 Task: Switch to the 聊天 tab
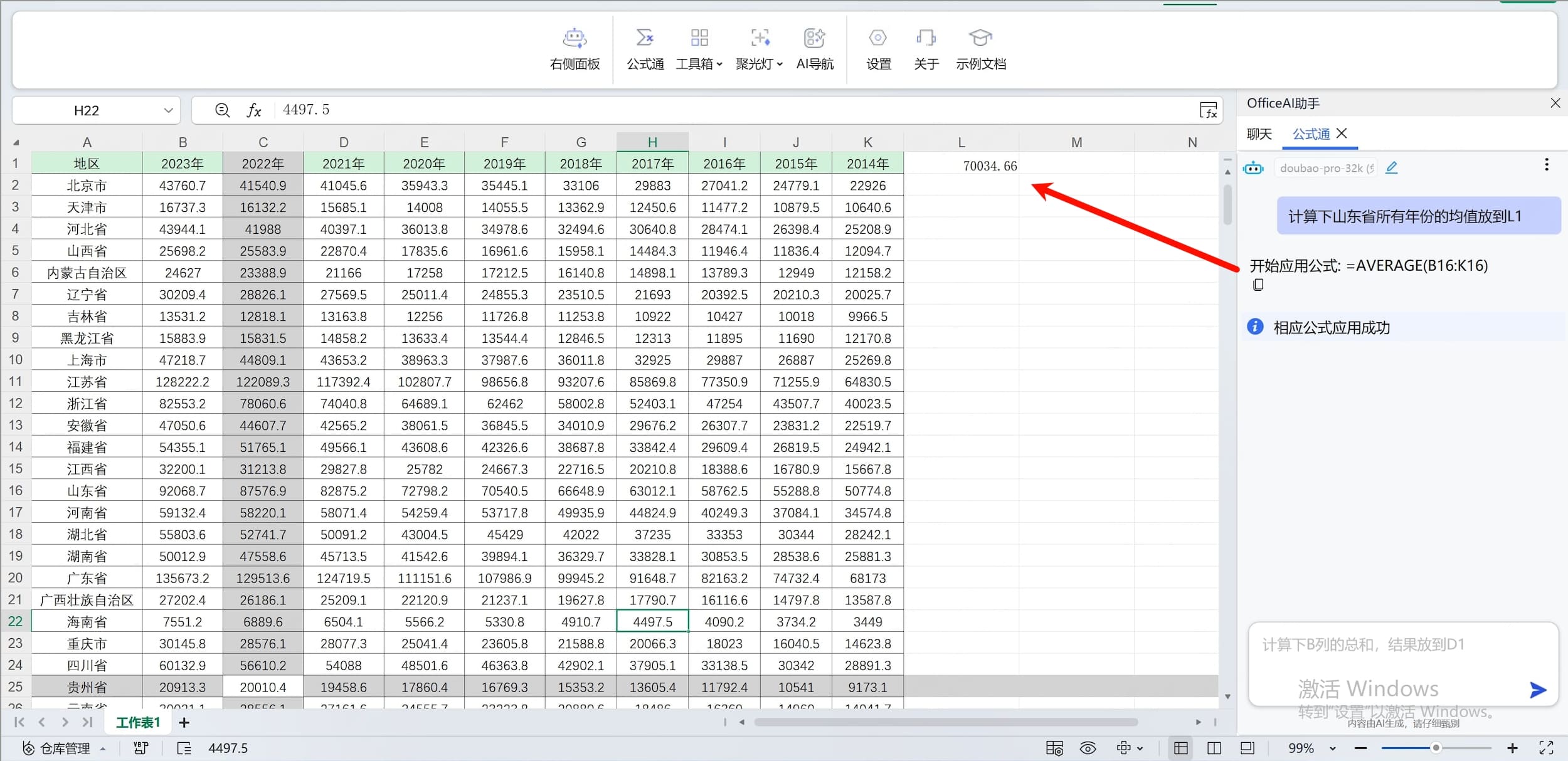click(1259, 134)
